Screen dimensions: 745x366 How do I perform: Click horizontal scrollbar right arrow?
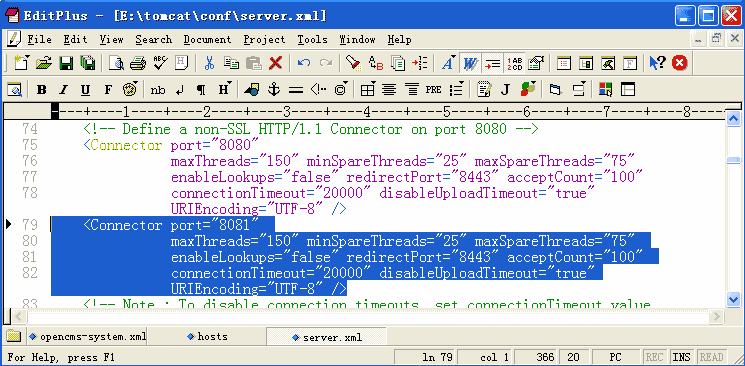[716, 316]
